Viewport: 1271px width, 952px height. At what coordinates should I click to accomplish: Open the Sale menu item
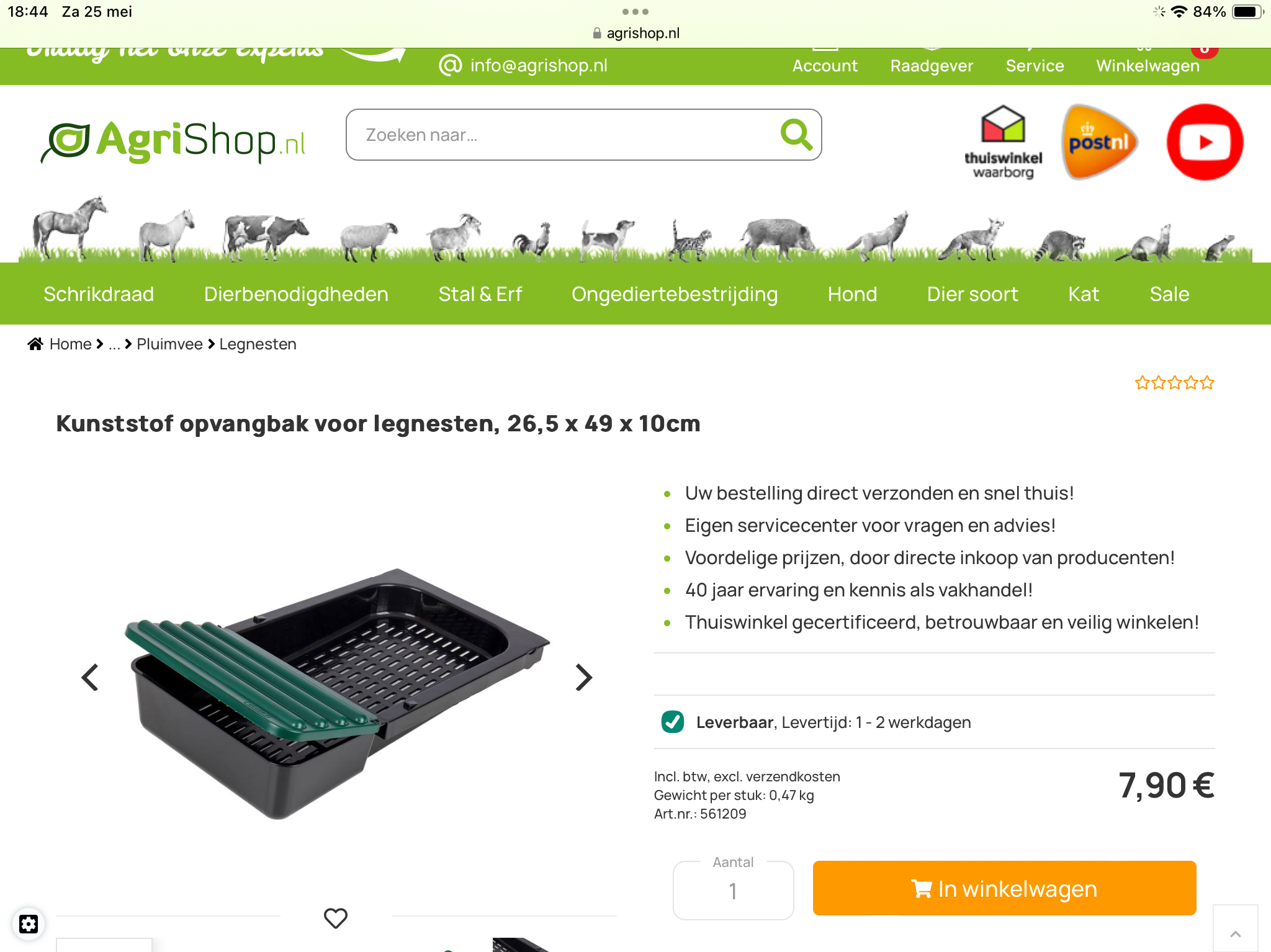(1169, 294)
